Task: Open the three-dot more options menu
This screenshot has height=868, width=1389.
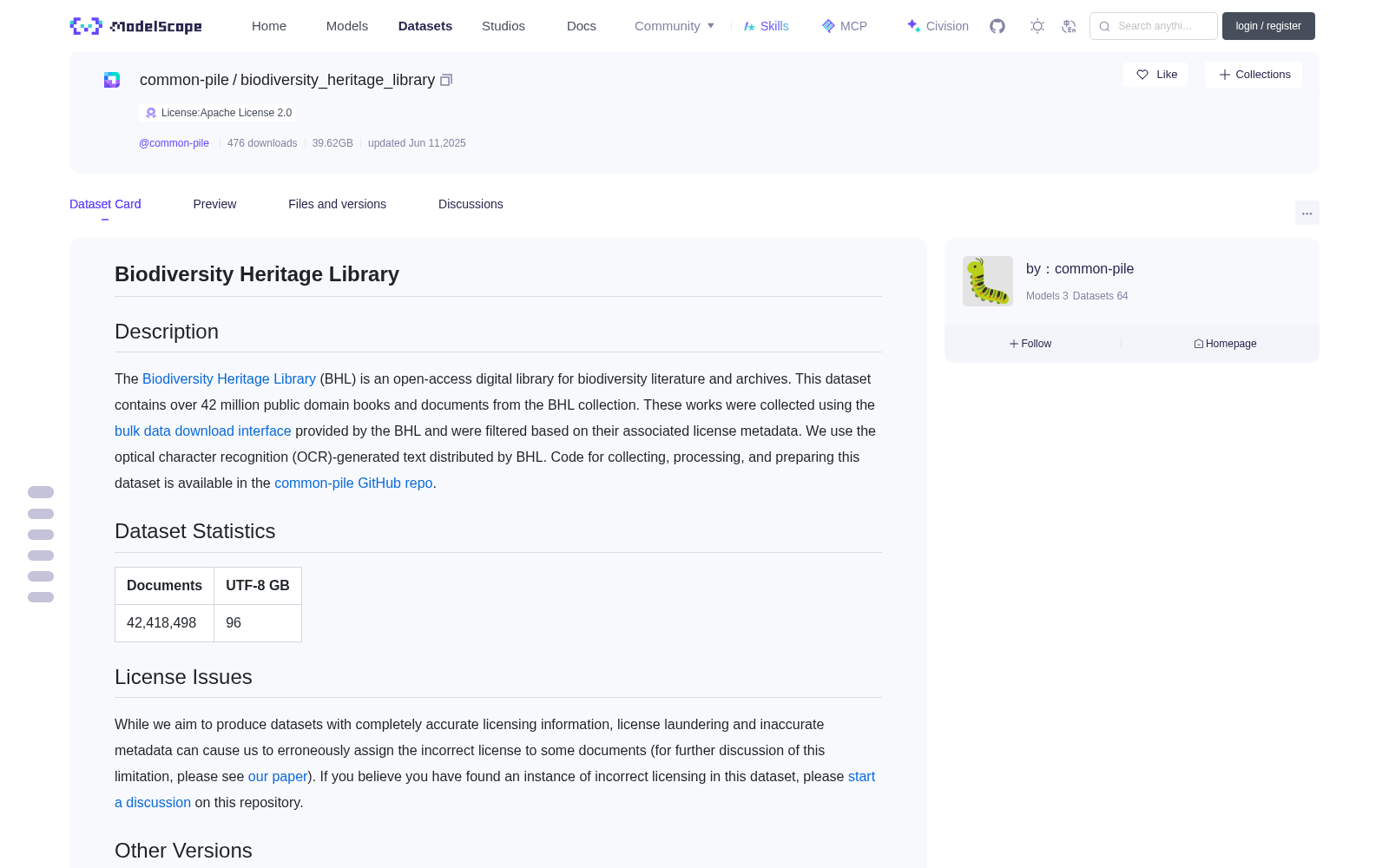Action: tap(1307, 213)
